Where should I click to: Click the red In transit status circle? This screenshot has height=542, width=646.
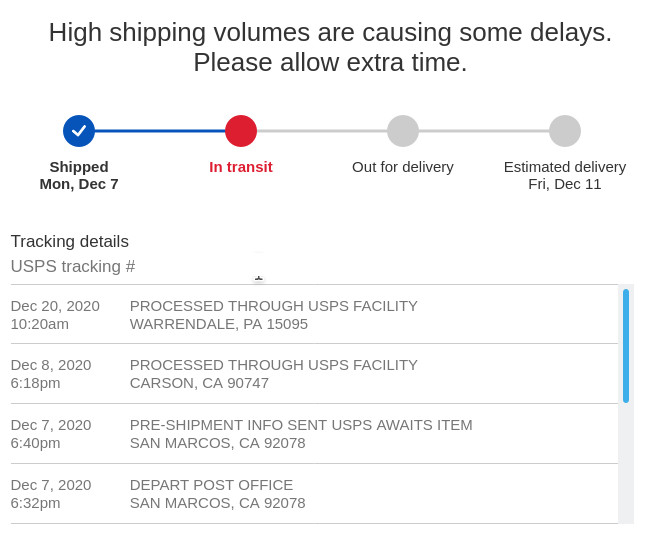(x=241, y=131)
